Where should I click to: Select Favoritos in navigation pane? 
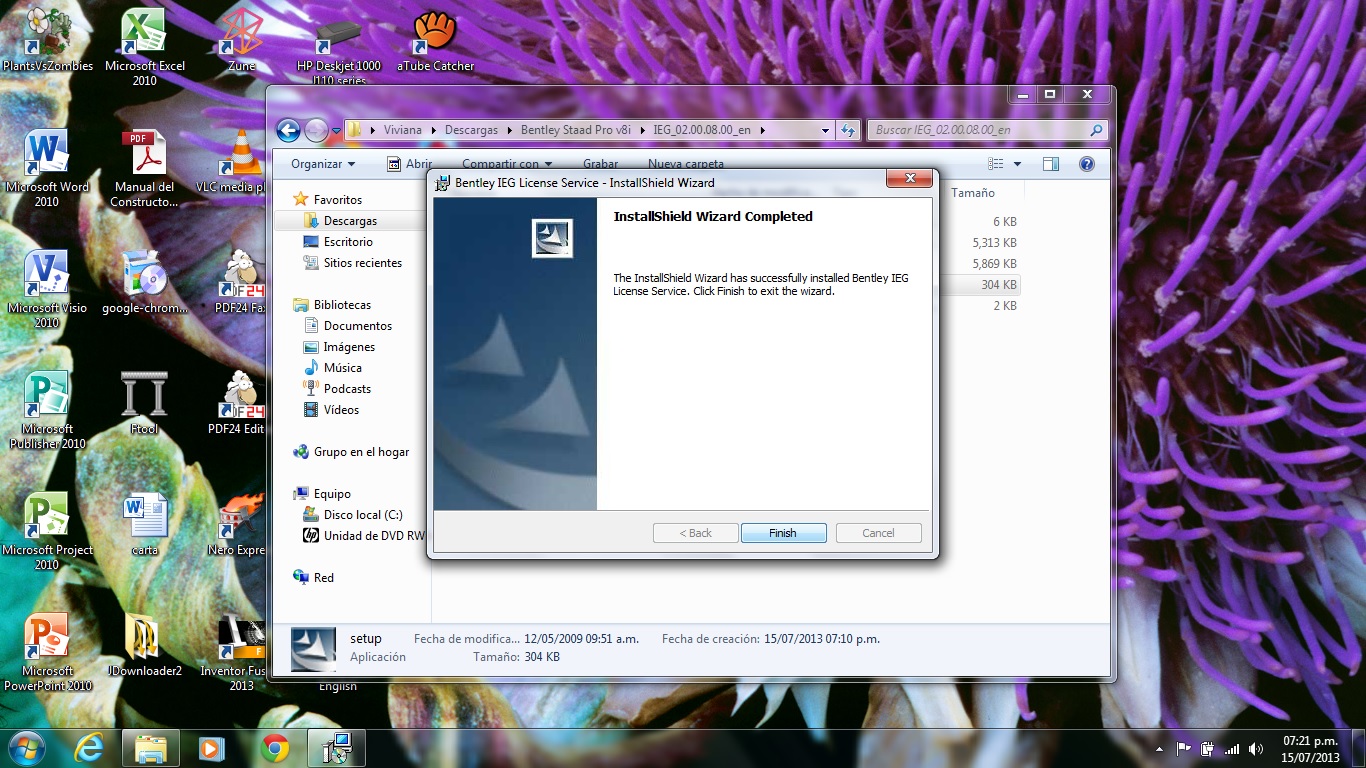tap(338, 200)
